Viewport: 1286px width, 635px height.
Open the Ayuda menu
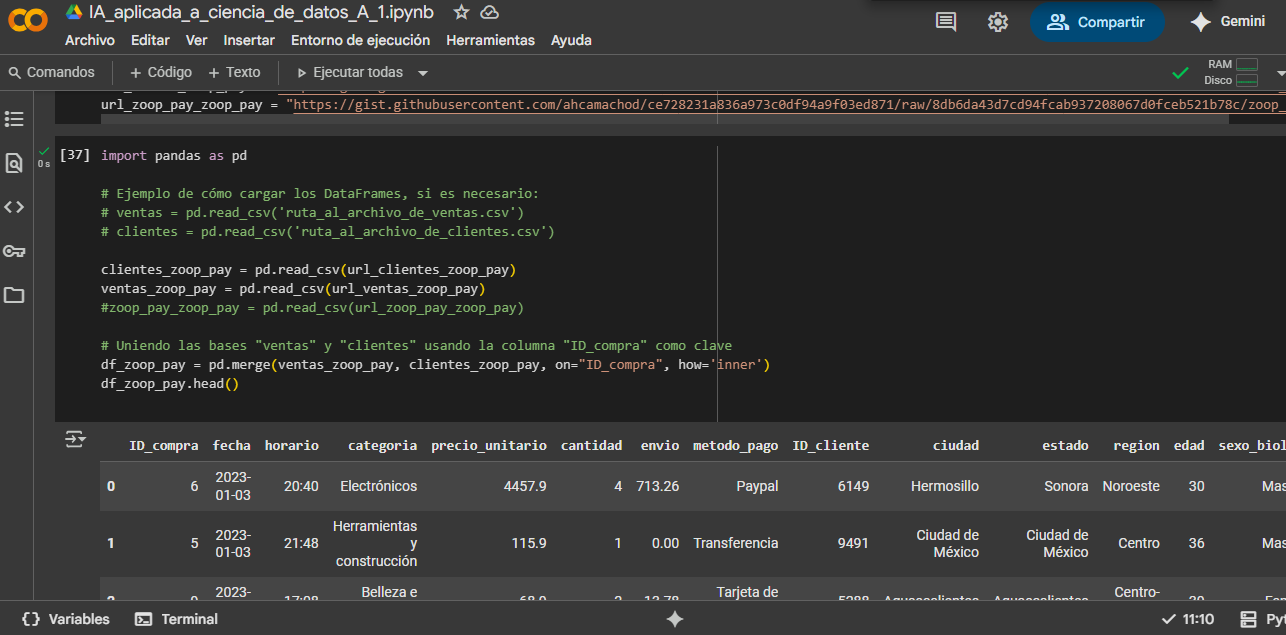pos(571,40)
